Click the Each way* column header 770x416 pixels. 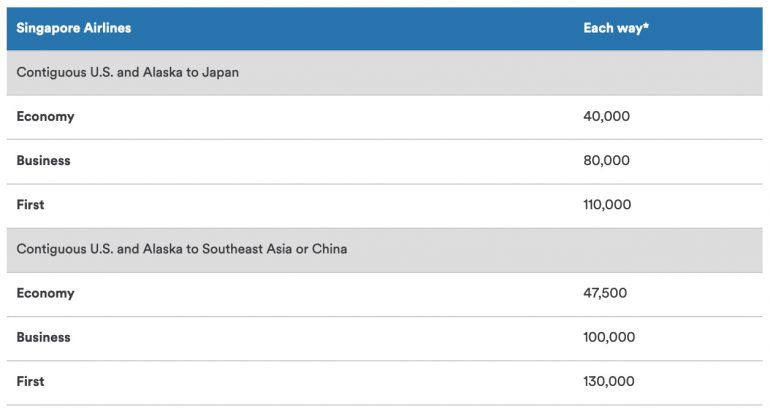(616, 28)
